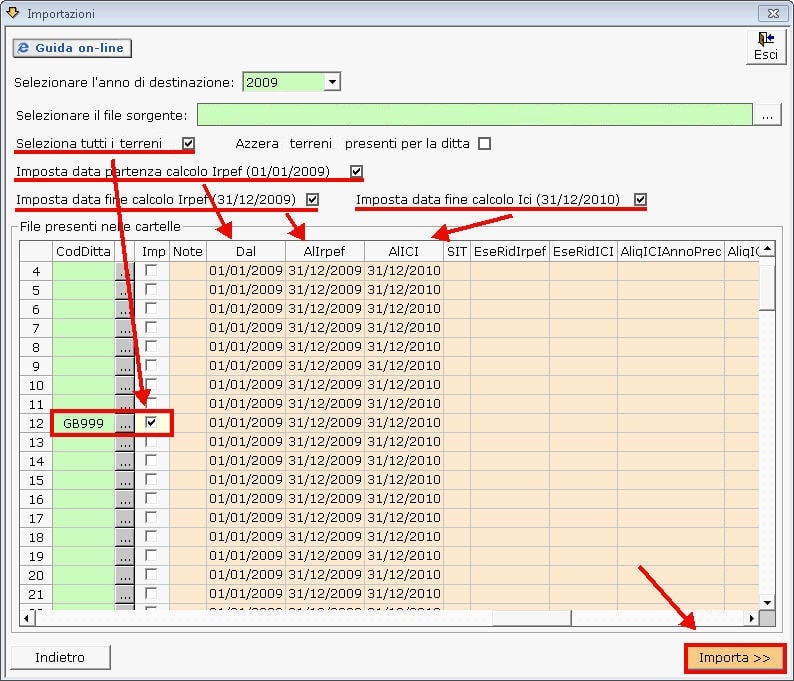This screenshot has width=794, height=681.
Task: Click browse button for source file
Action: 767,115
